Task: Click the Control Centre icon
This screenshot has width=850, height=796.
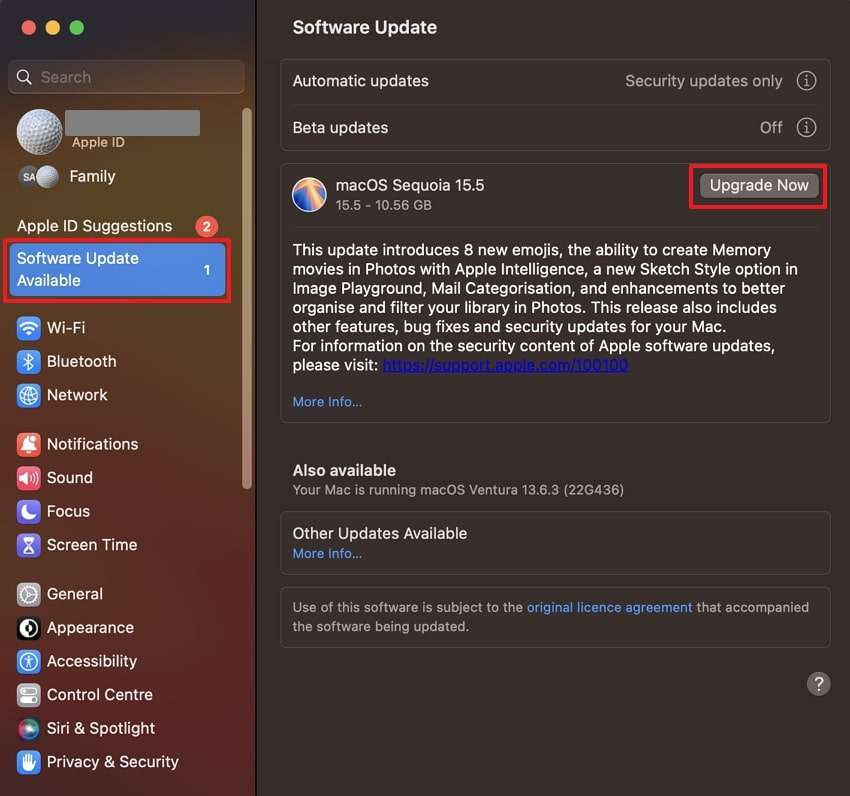Action: [x=28, y=695]
